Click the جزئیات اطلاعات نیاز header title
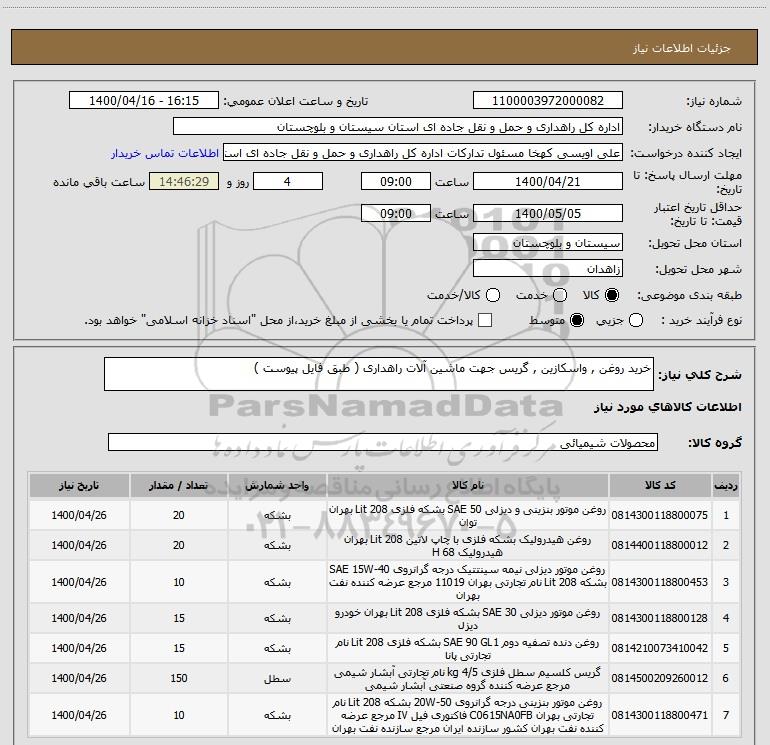The height and width of the screenshot is (745, 770). pos(682,48)
